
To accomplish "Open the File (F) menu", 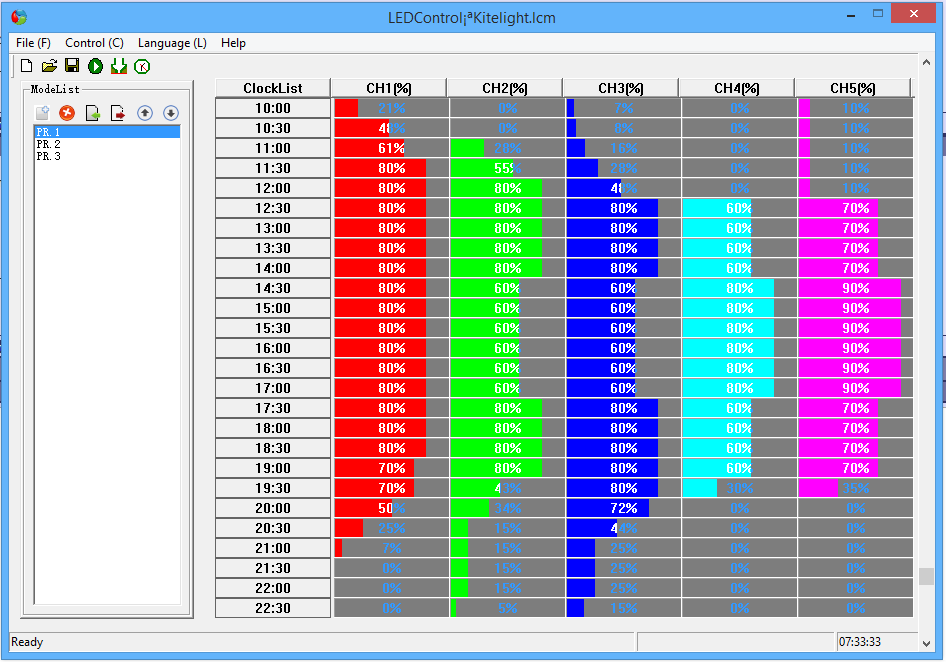I will tap(33, 43).
